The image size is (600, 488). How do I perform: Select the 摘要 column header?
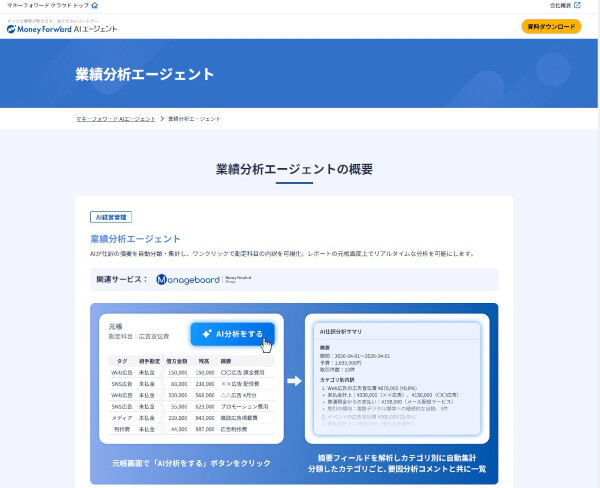(226, 361)
